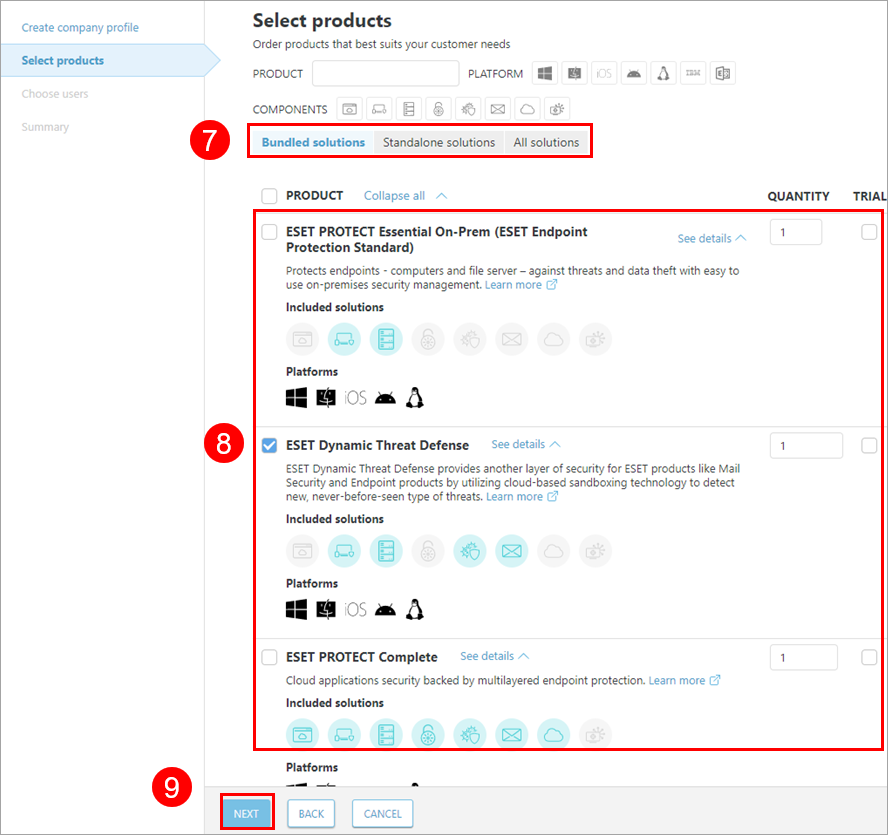Tick the select-all PRODUCT header checkbox
The height and width of the screenshot is (835, 888).
click(270, 196)
